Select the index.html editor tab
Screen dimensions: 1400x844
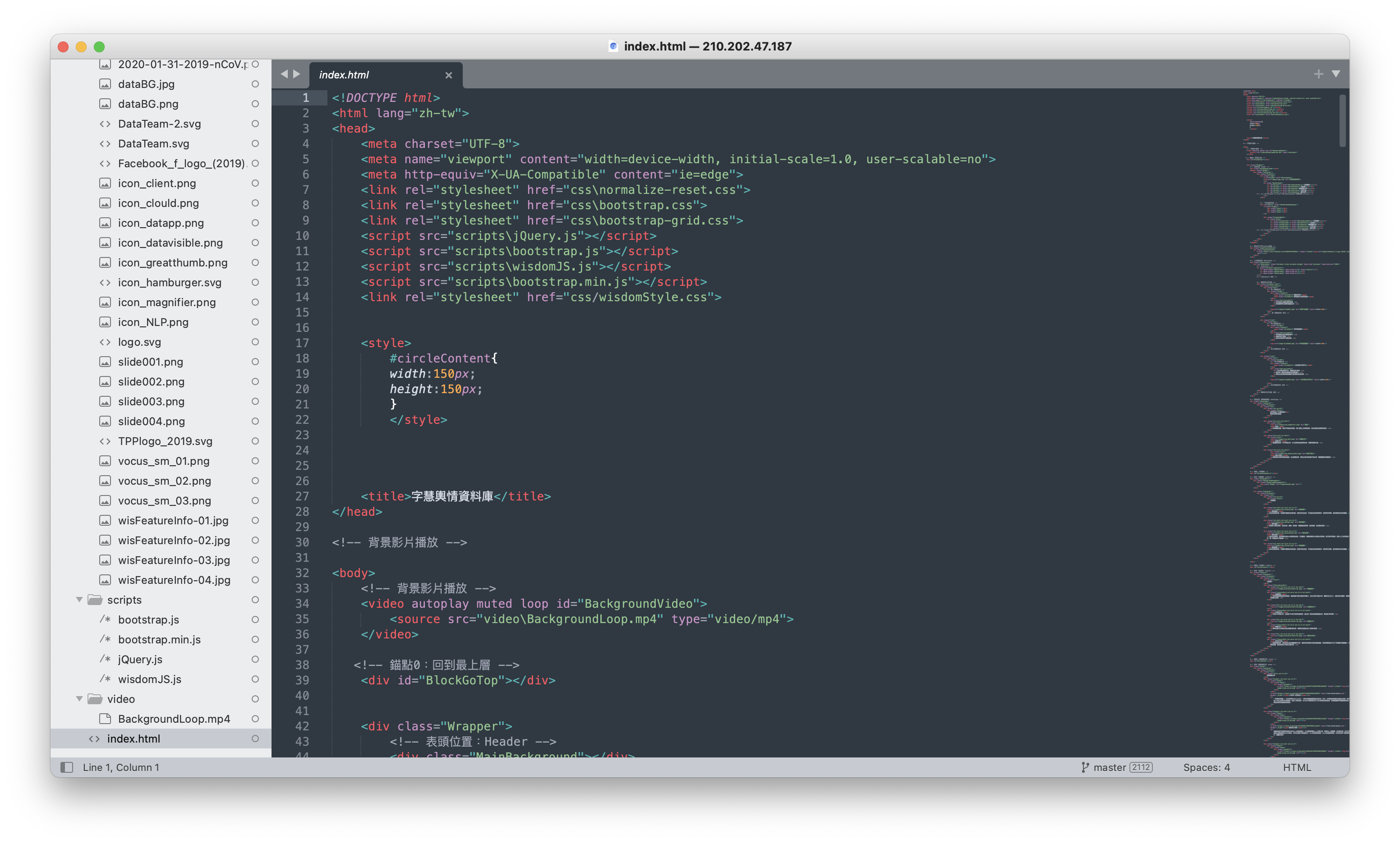[386, 75]
